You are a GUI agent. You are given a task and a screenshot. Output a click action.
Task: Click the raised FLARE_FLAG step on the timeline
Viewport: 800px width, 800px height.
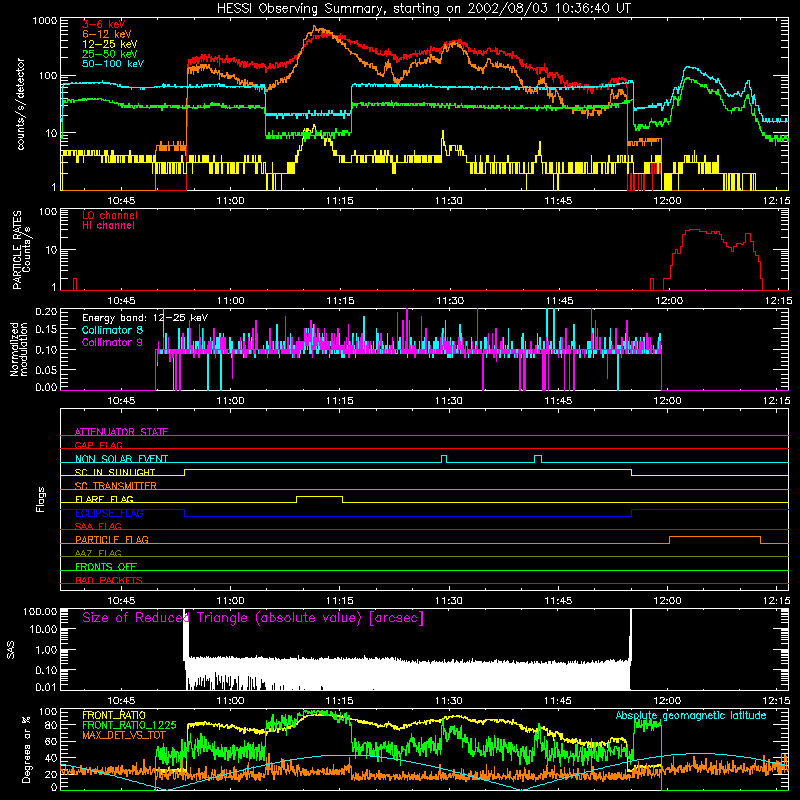[319, 496]
